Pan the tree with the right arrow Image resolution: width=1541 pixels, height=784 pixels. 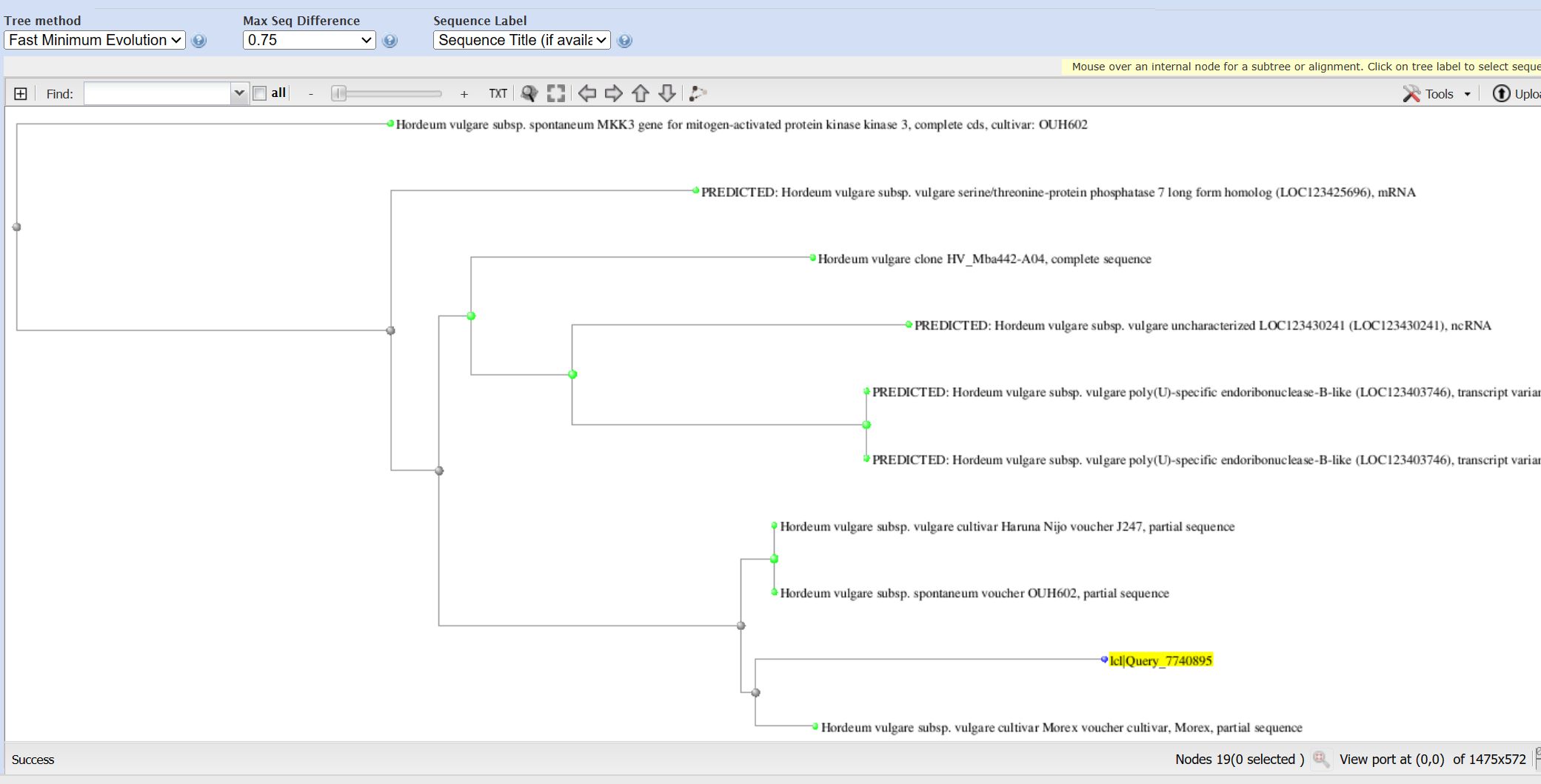pyautogui.click(x=614, y=93)
